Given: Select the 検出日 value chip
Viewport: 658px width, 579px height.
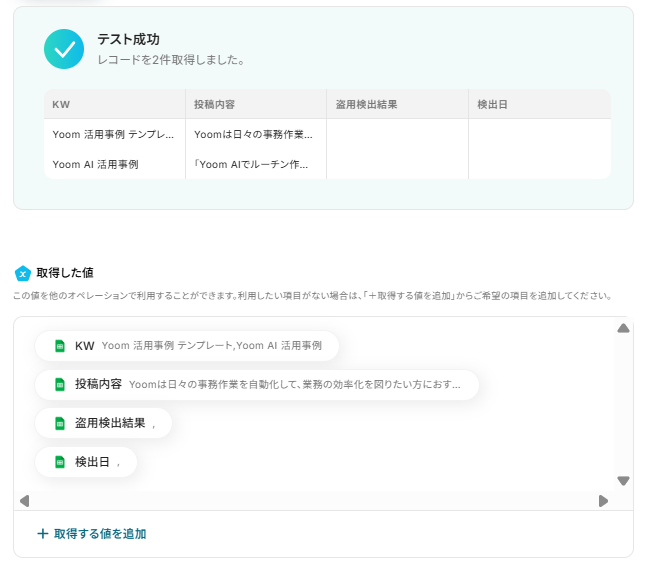Looking at the screenshot, I should 86,462.
